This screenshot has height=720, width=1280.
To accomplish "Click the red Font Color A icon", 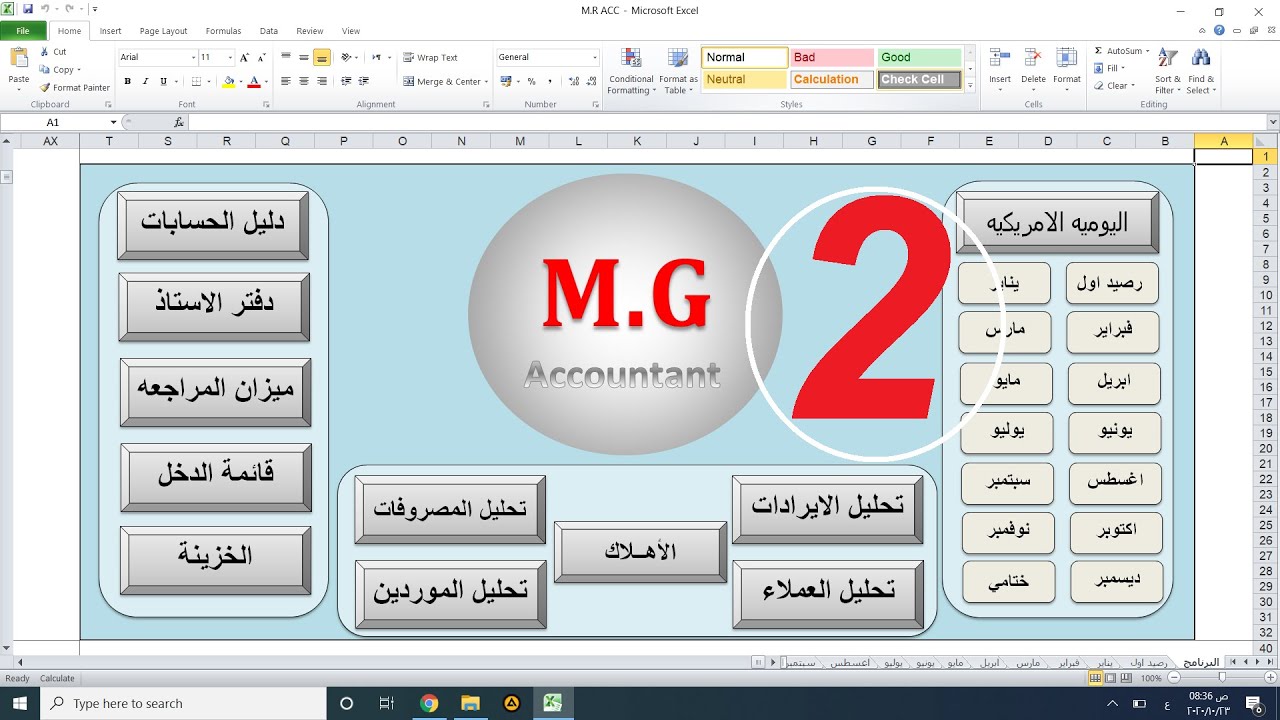I will (254, 82).
